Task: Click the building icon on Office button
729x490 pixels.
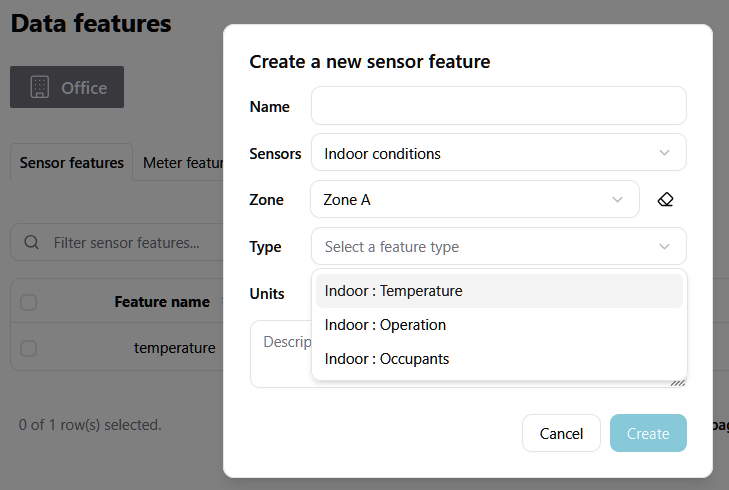Action: [x=40, y=87]
